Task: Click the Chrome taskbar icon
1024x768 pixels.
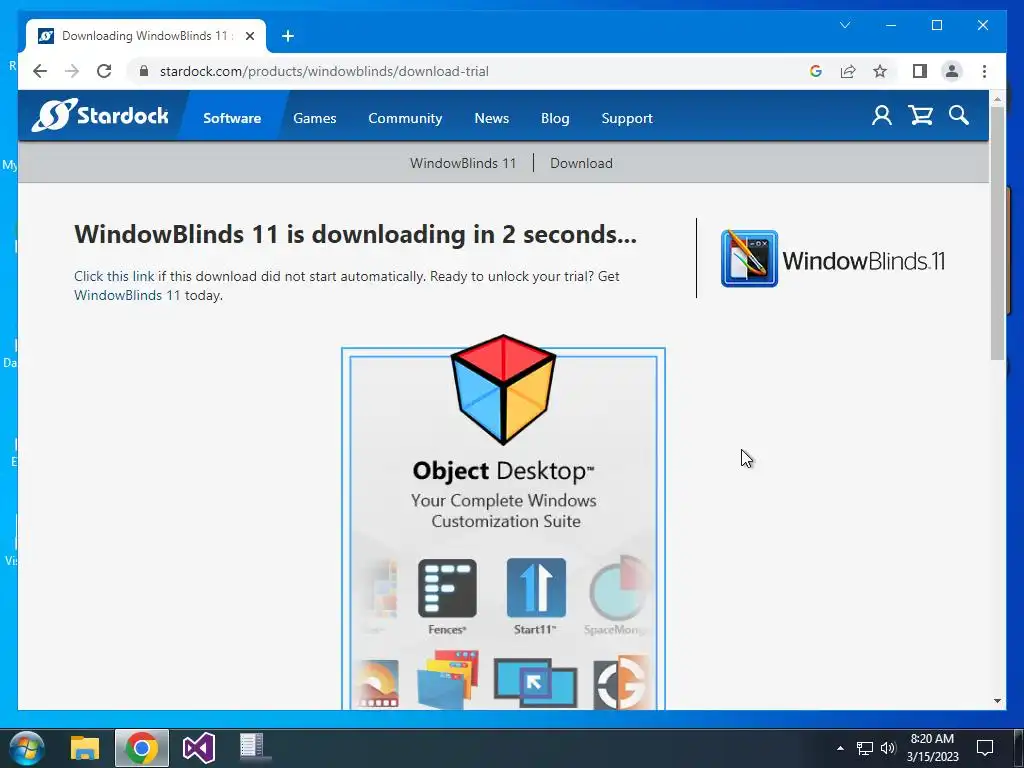Action: click(x=142, y=748)
